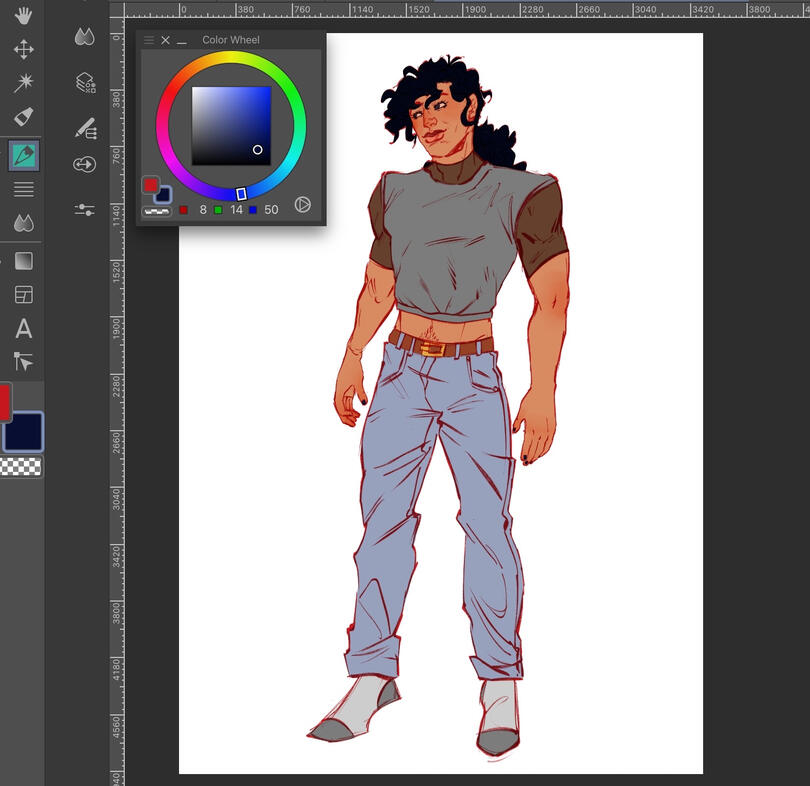Select checkered transparent swatch in tool palette
Screen dimensions: 810x786
22,467
